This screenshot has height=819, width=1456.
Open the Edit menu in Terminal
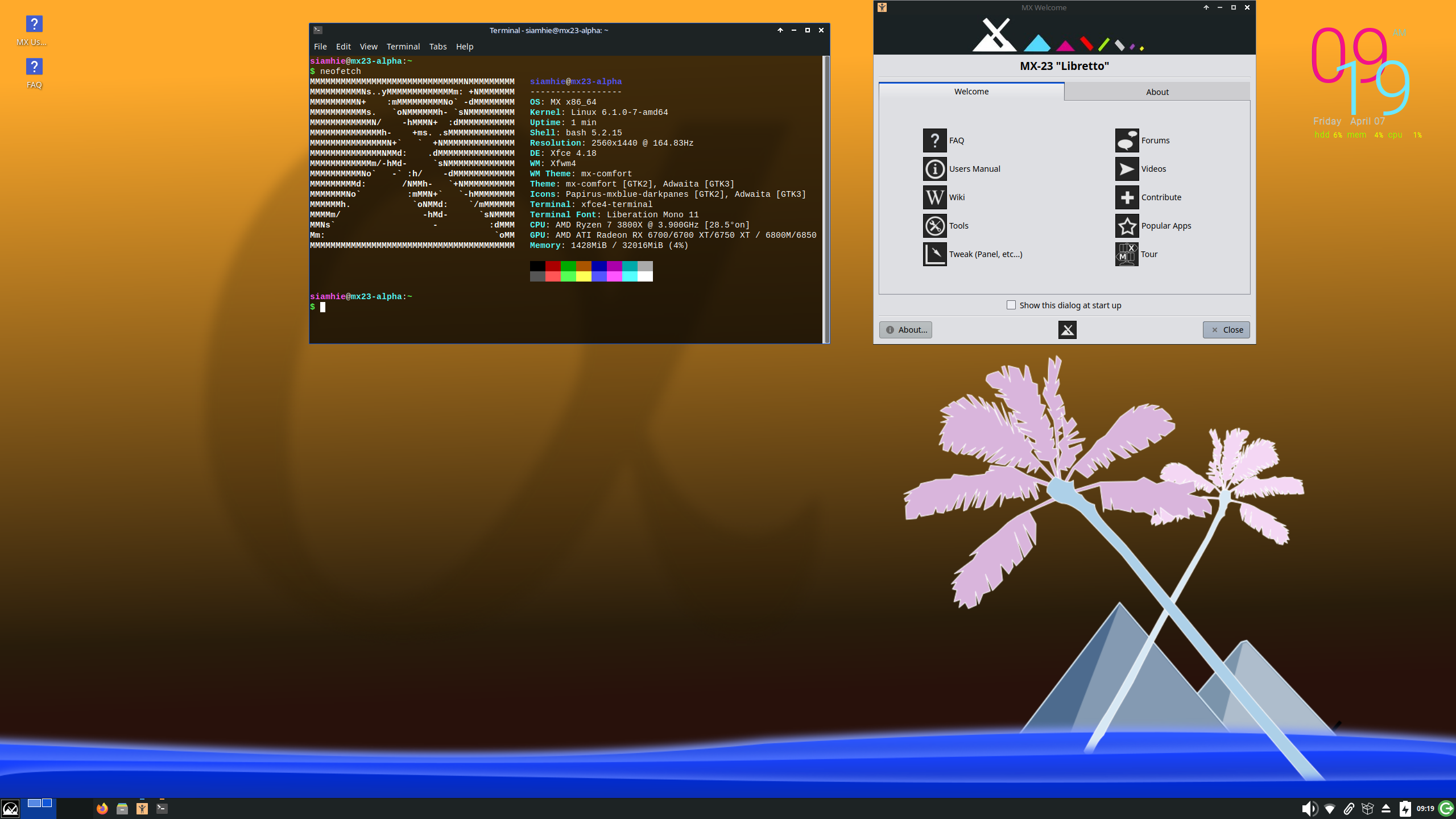343,47
